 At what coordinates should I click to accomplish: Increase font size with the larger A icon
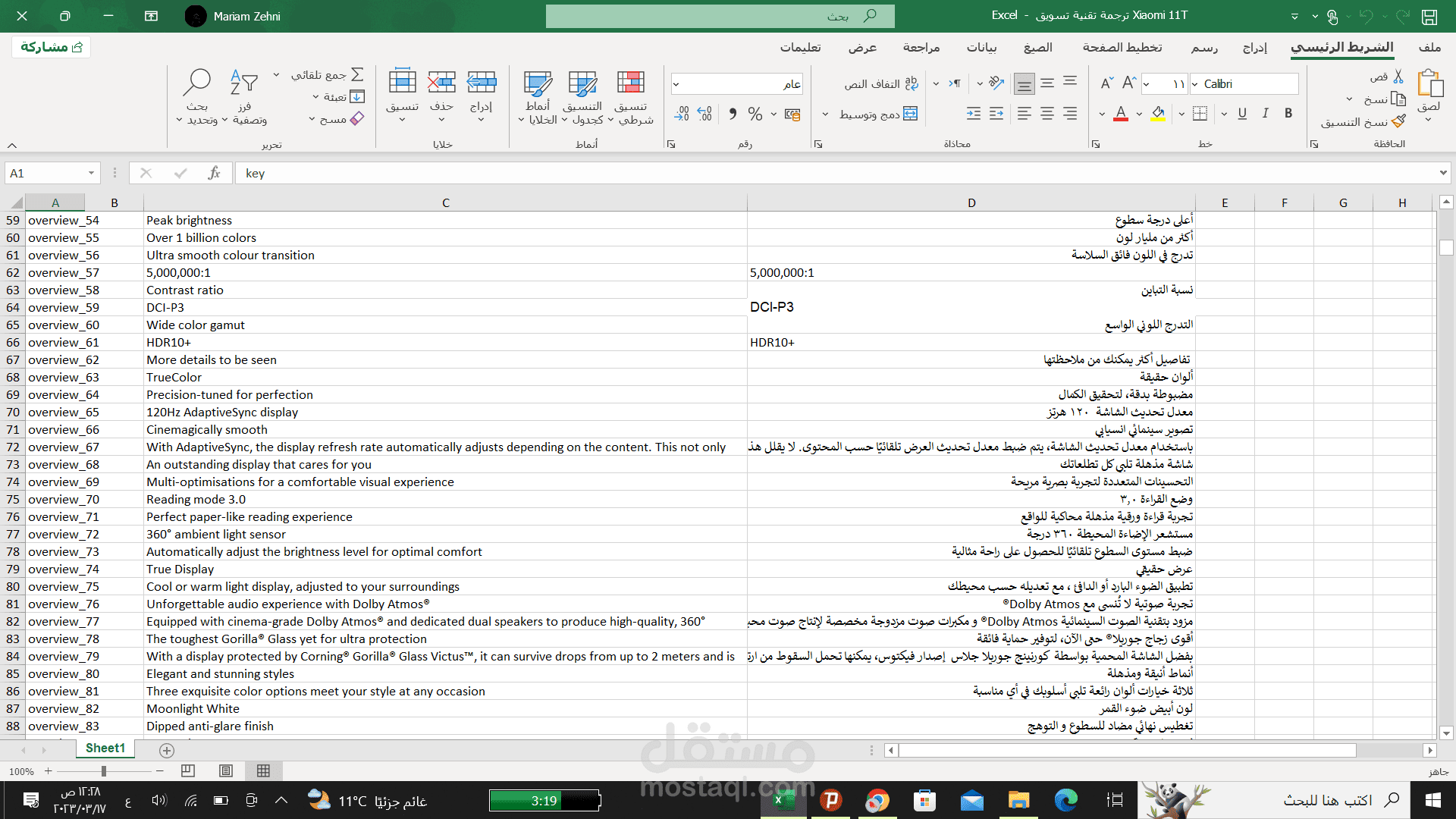coord(1130,83)
